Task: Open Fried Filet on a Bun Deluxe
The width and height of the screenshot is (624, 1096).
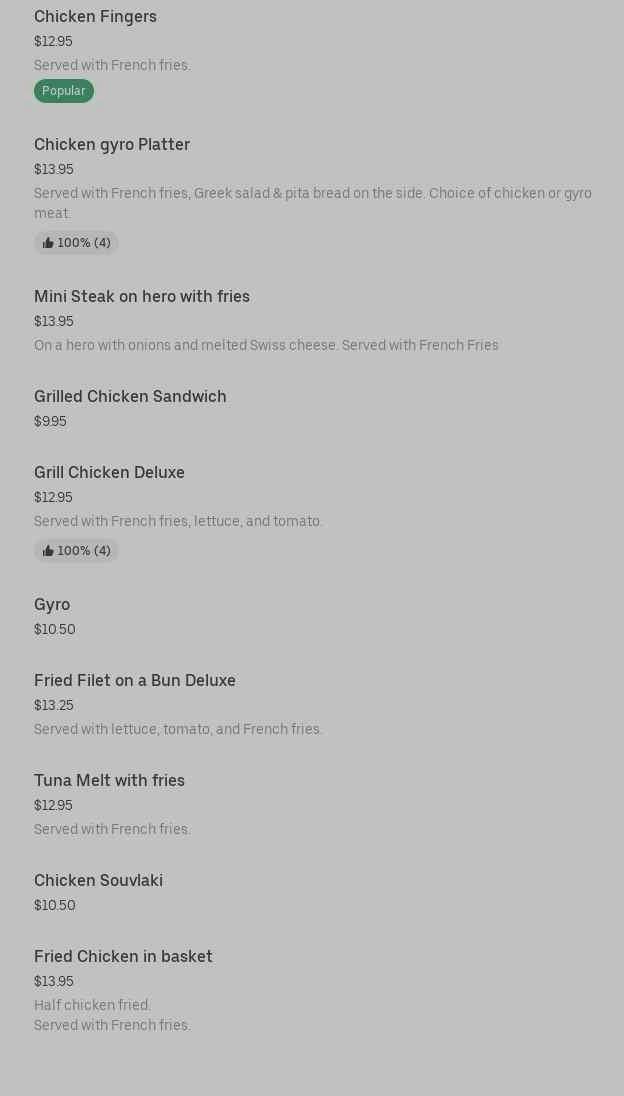Action: pyautogui.click(x=135, y=680)
